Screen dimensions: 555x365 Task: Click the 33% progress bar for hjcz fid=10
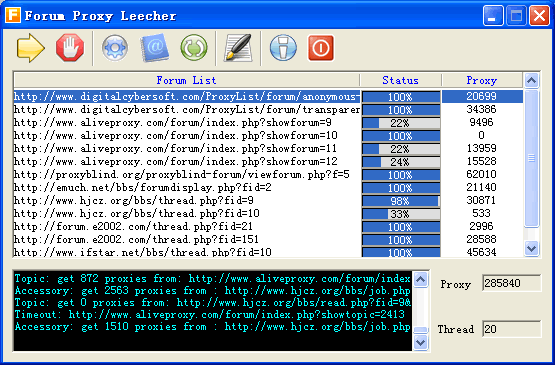[401, 214]
